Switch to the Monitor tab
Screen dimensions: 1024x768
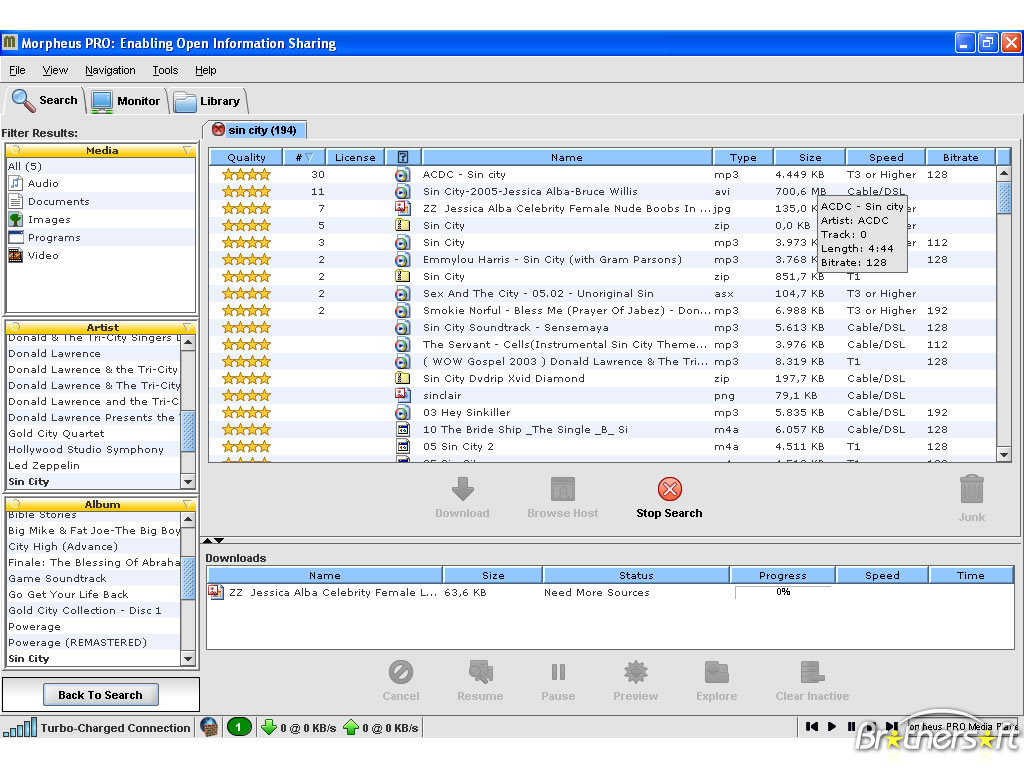pos(126,101)
